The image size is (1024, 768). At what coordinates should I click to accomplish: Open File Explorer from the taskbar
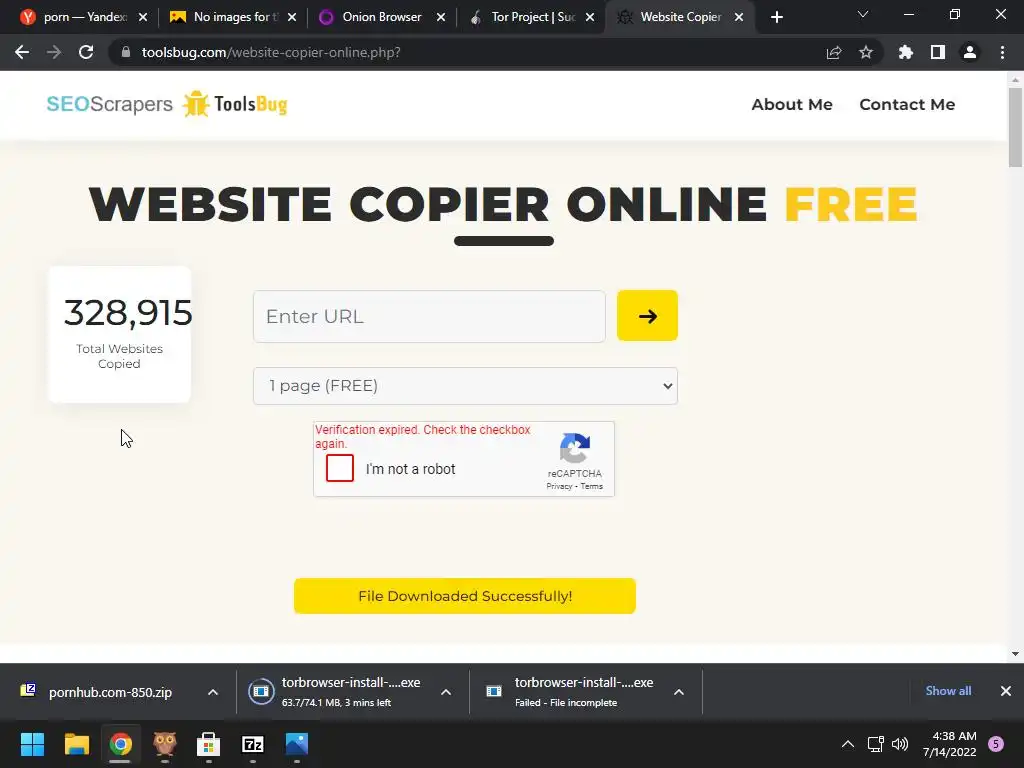(x=76, y=744)
